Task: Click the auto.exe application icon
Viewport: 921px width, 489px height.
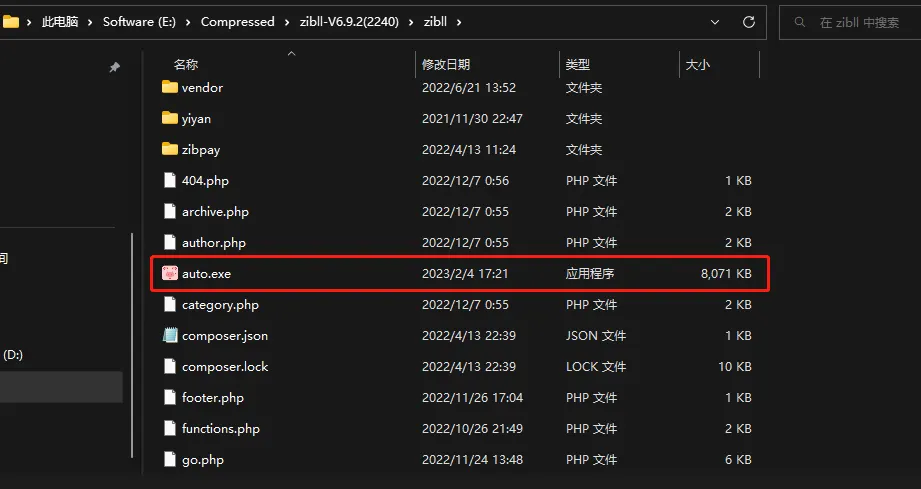Action: tap(170, 273)
